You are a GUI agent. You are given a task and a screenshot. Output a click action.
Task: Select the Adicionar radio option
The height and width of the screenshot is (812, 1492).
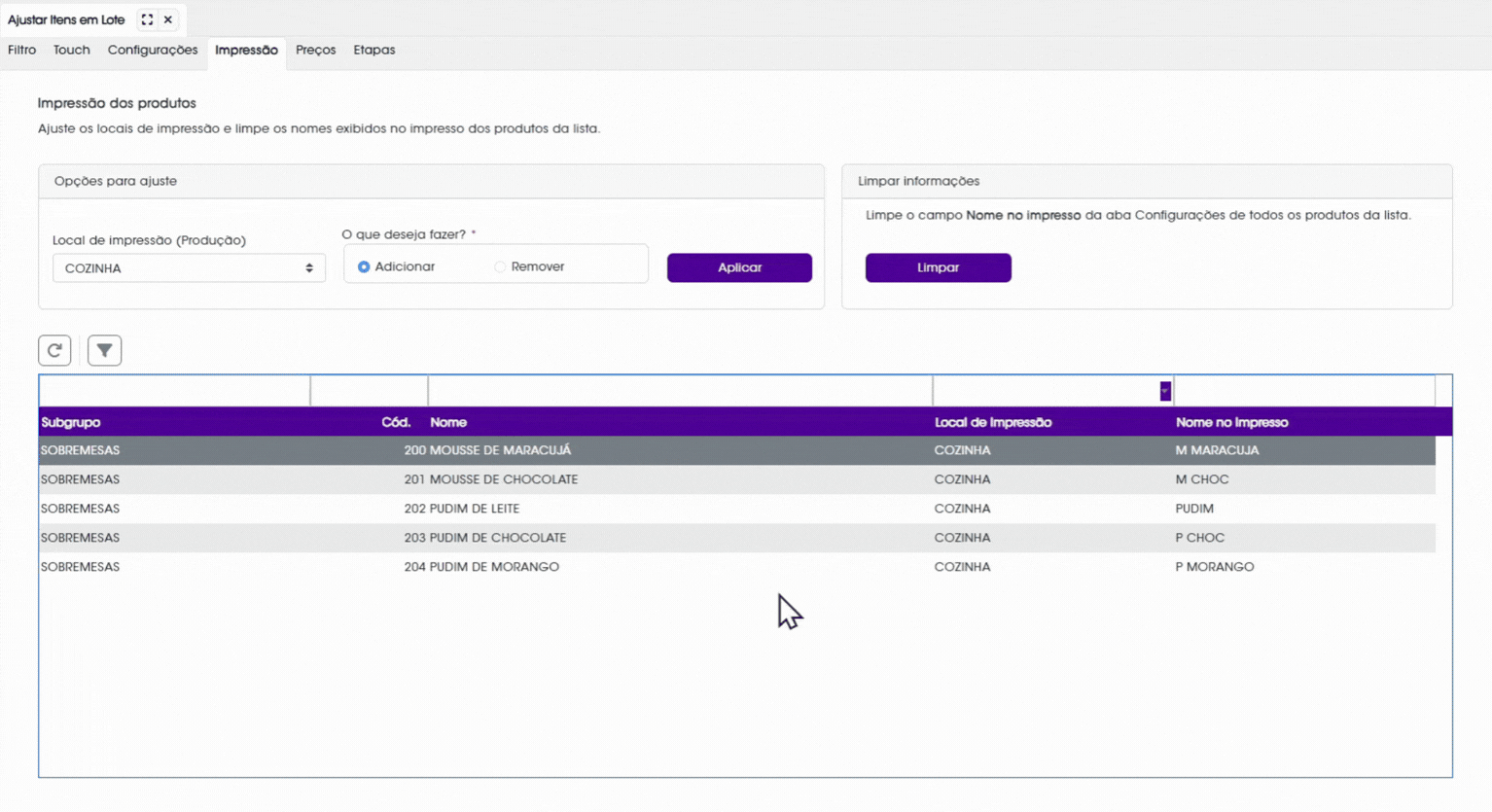[364, 266]
